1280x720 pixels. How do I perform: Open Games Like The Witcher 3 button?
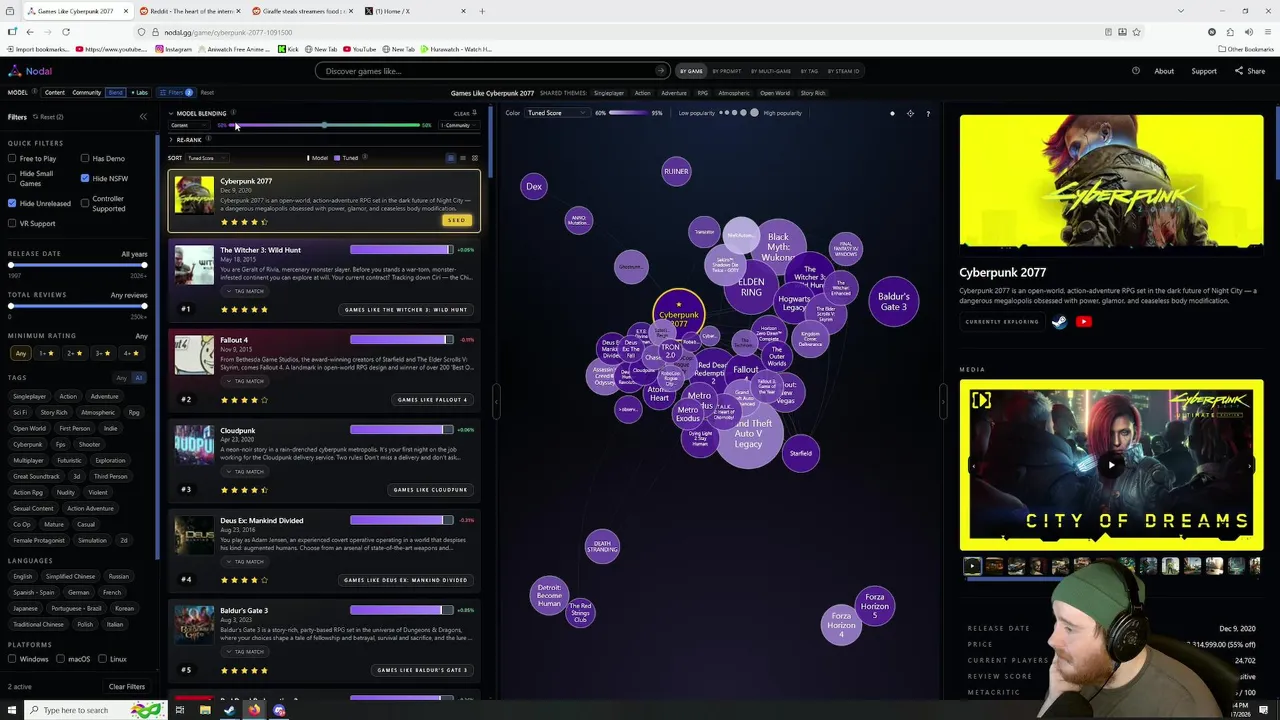(405, 309)
